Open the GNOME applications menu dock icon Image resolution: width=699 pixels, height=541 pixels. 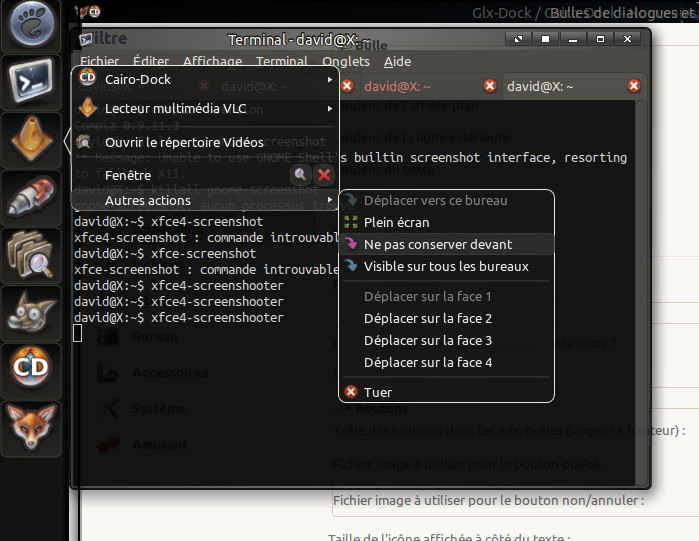pos(31,24)
